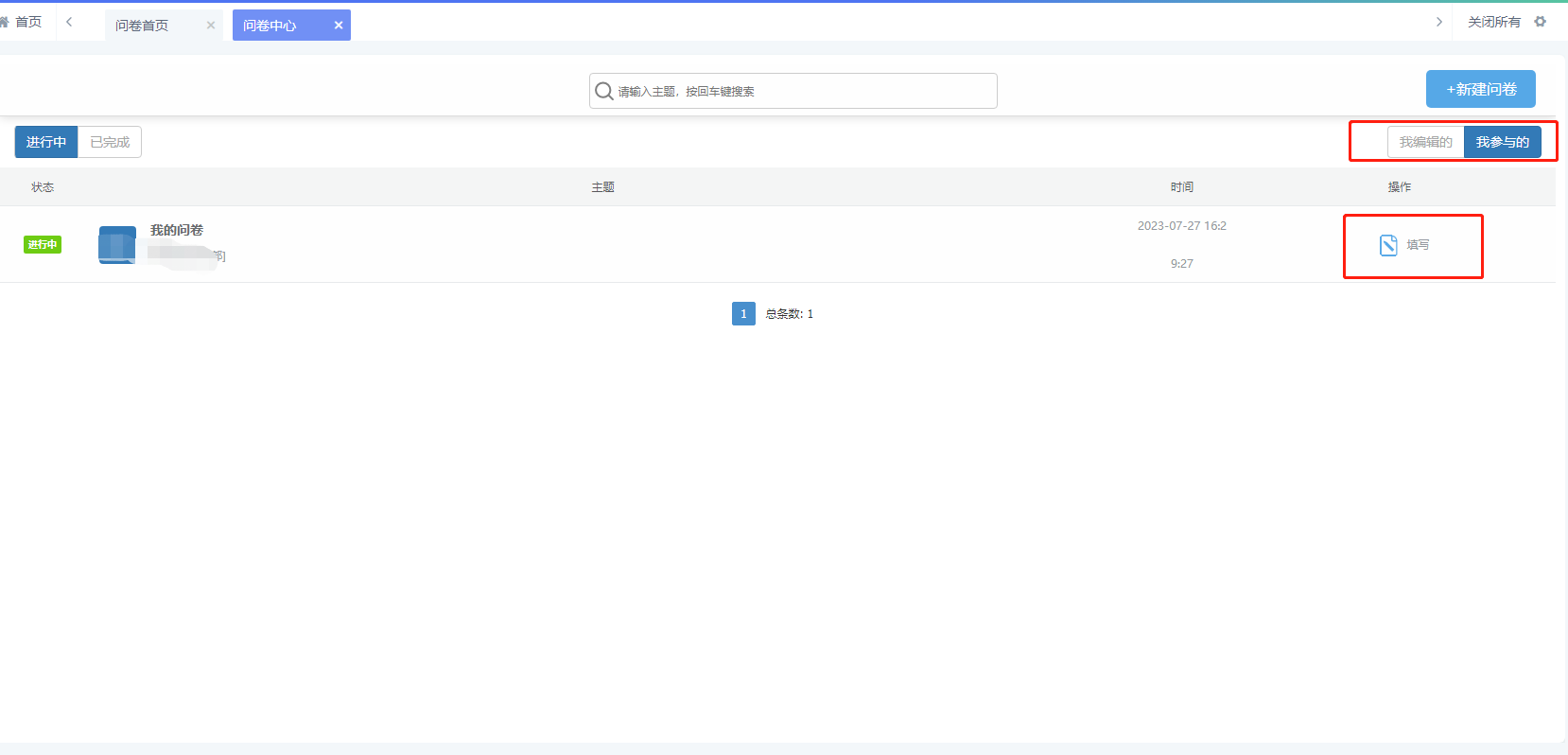Go to page 1 in pagination

[743, 313]
